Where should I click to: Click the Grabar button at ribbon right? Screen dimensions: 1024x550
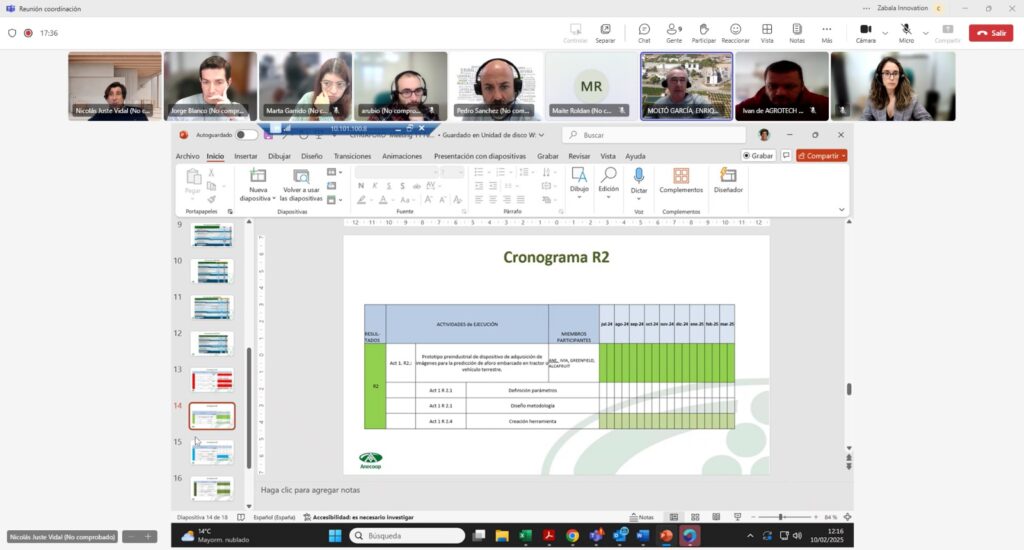click(x=758, y=155)
